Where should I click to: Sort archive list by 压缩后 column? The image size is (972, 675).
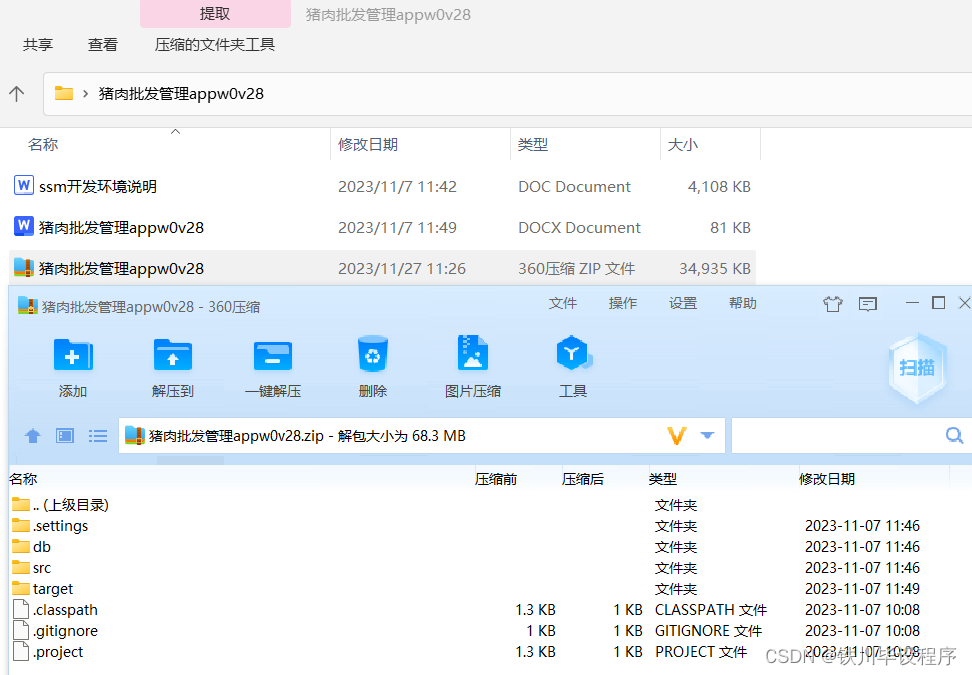583,479
